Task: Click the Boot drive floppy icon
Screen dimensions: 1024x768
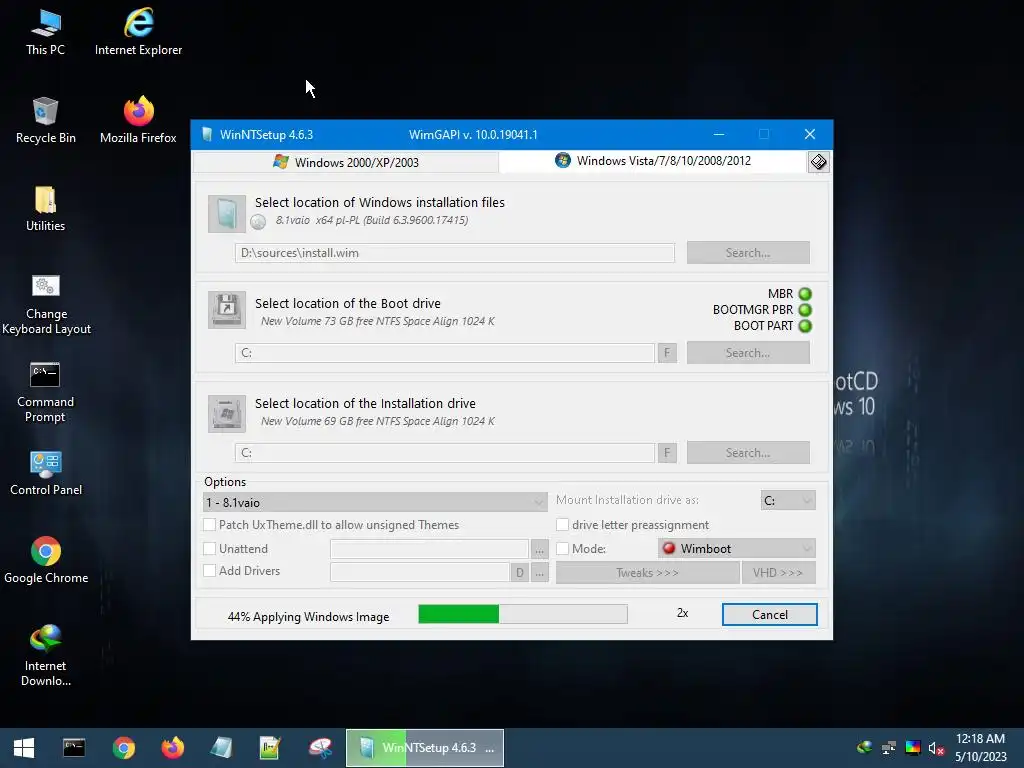Action: point(227,310)
